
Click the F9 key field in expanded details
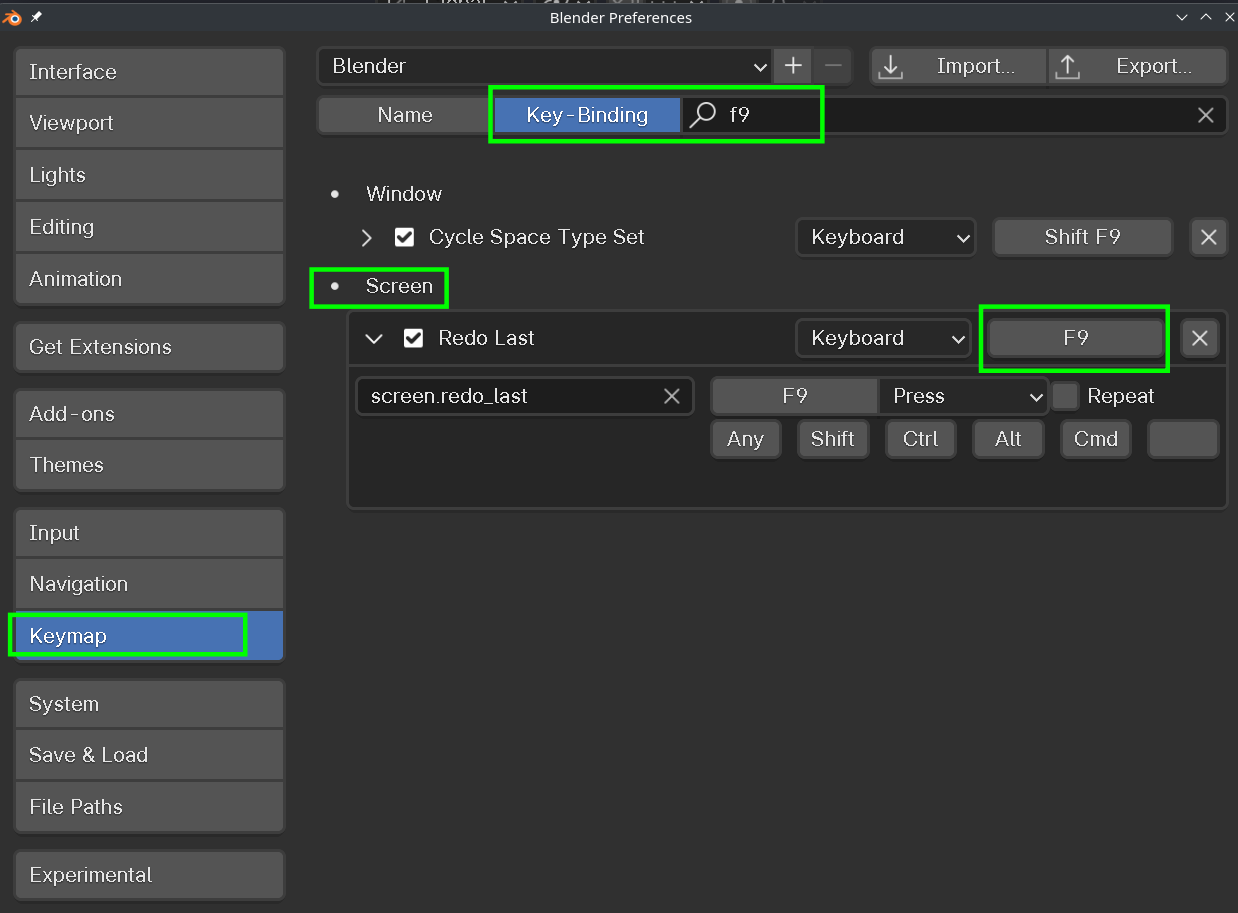(795, 396)
